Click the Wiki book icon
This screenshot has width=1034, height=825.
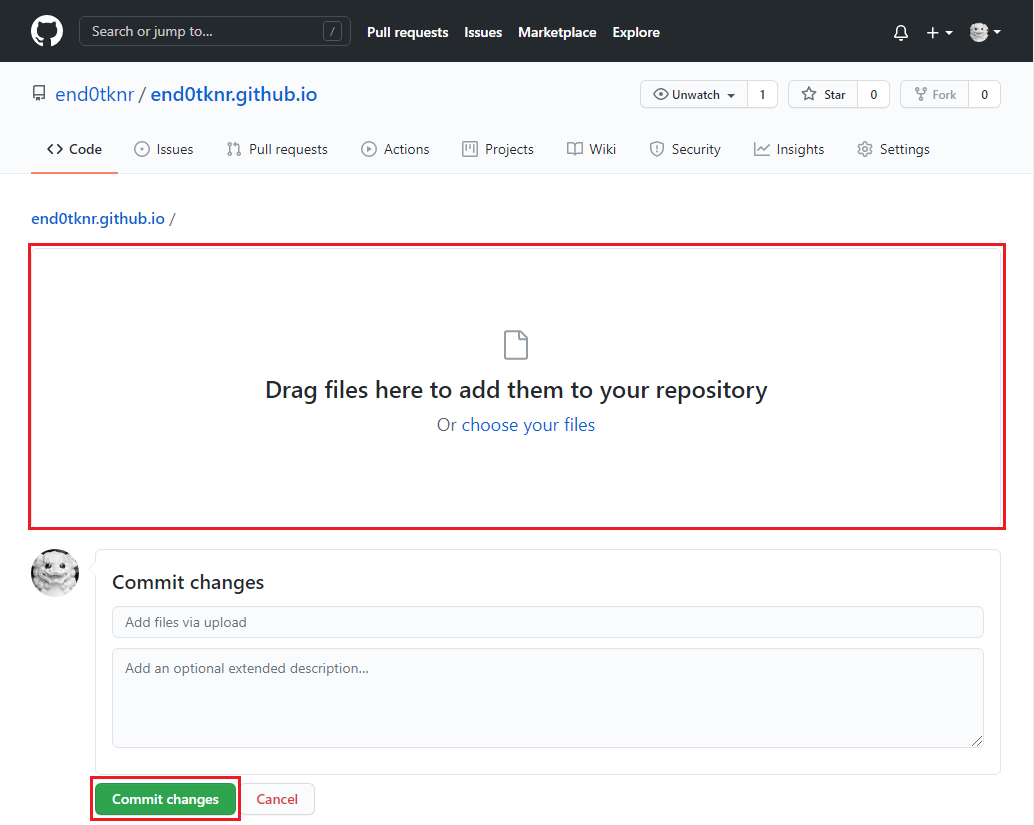(574, 150)
